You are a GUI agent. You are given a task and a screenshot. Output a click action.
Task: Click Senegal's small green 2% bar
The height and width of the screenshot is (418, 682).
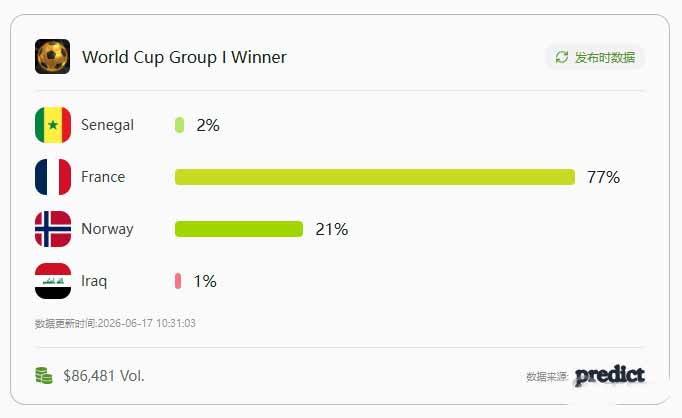pyautogui.click(x=179, y=125)
